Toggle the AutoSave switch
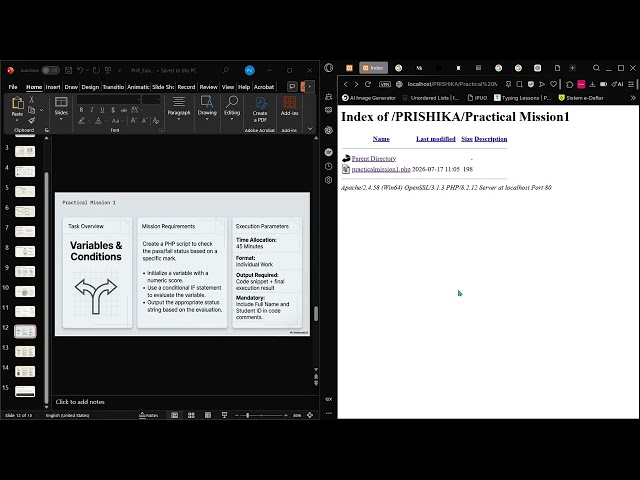 pos(51,70)
